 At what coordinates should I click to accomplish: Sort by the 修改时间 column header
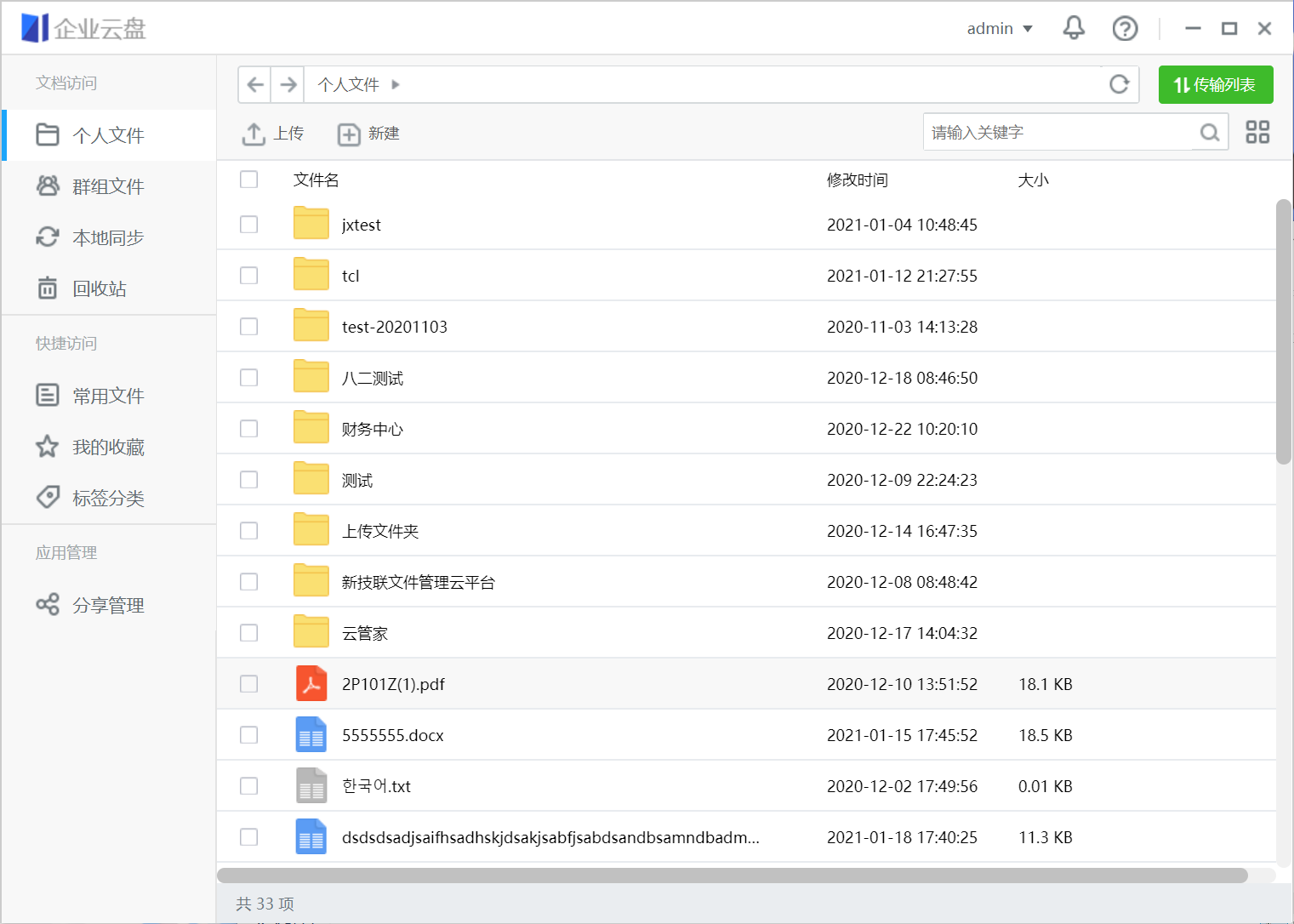point(857,180)
